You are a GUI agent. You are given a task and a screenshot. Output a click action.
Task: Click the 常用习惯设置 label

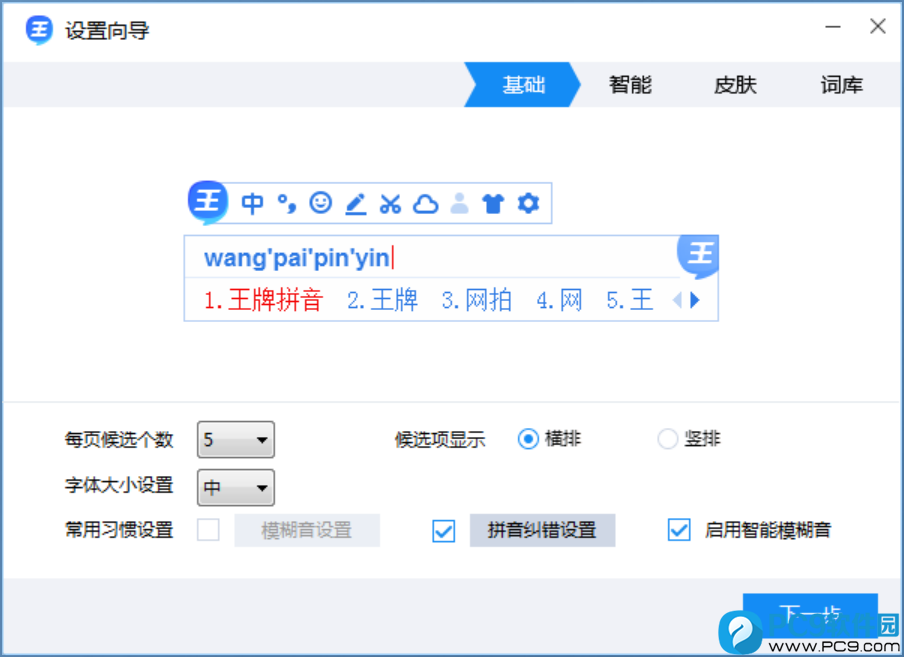119,530
